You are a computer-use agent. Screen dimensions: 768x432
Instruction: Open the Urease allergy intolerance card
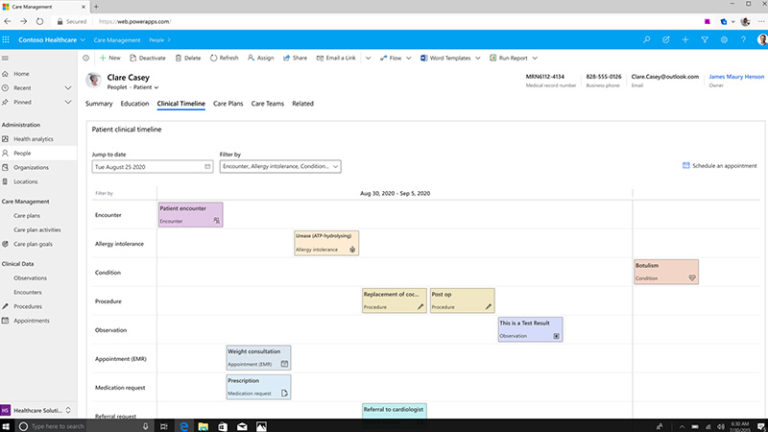[x=326, y=243]
